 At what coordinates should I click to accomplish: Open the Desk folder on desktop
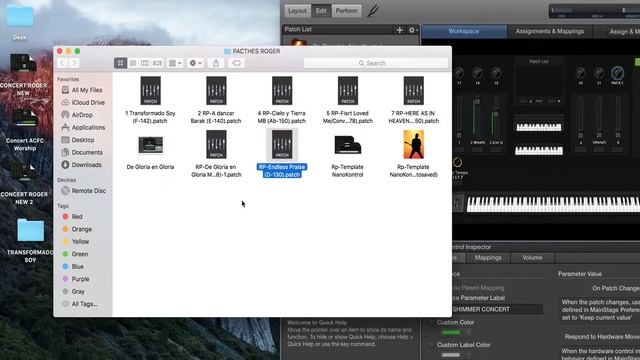(20, 22)
